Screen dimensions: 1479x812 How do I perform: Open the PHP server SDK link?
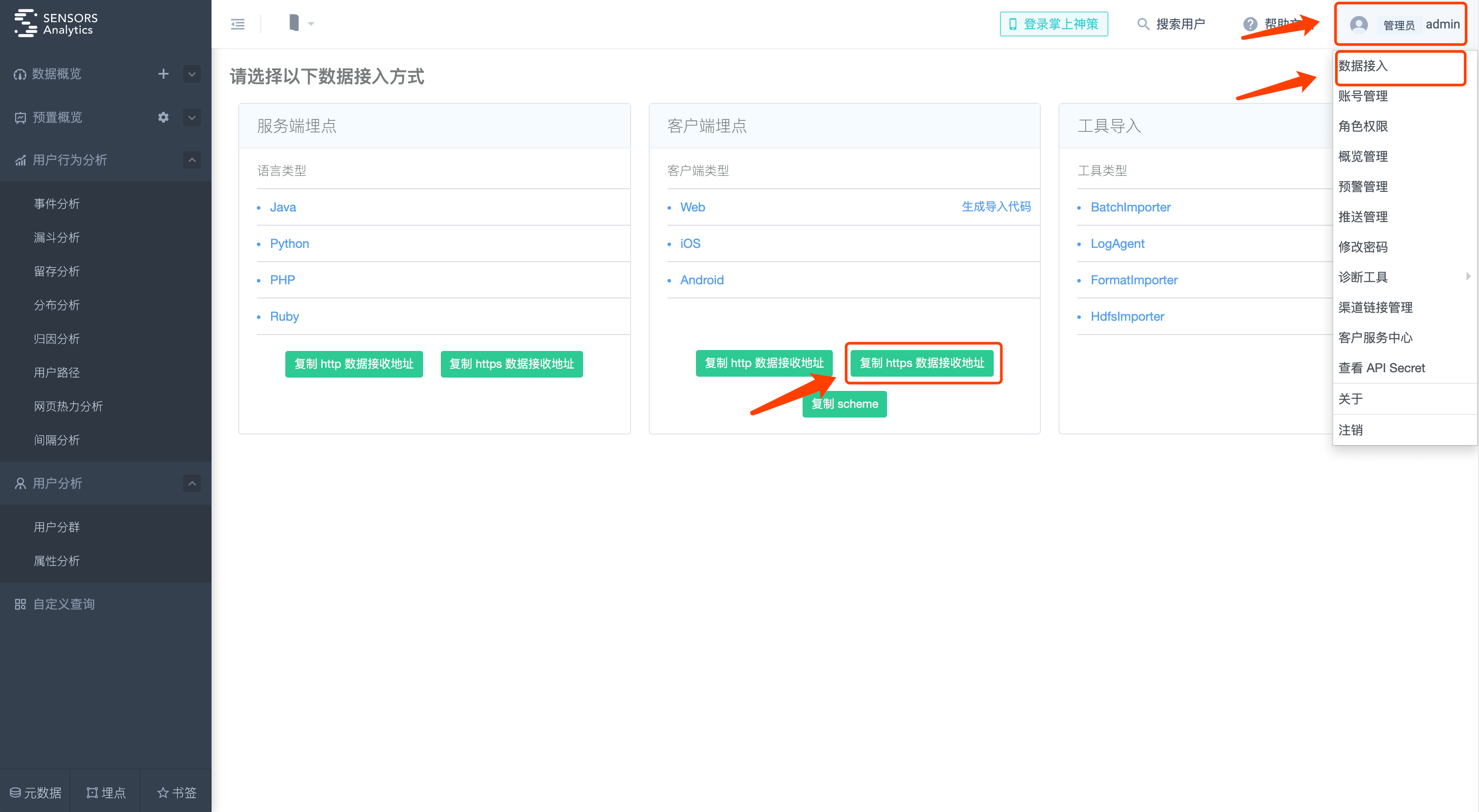click(283, 280)
